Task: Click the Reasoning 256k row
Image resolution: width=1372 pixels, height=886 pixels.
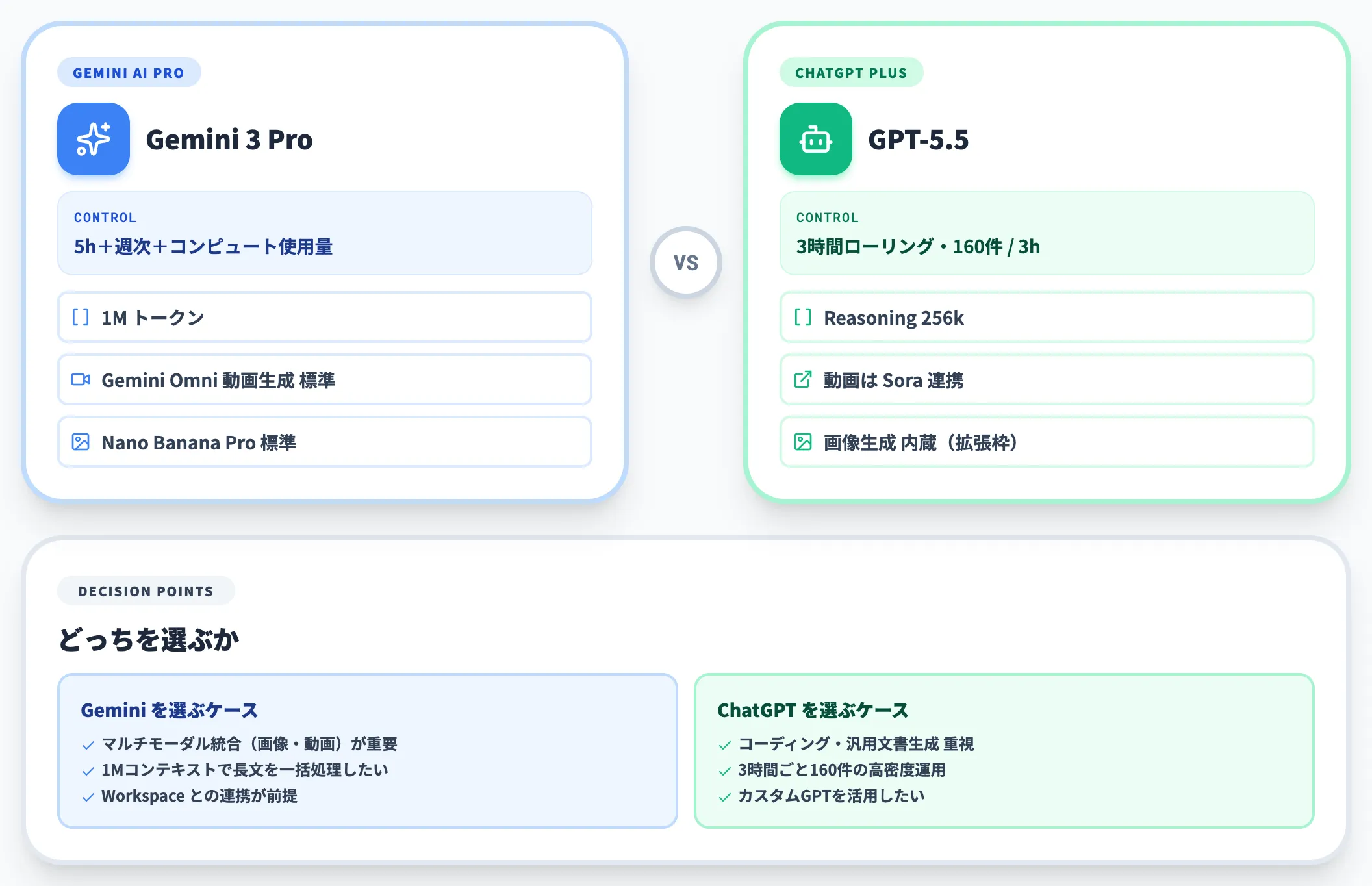Action: pos(1047,317)
